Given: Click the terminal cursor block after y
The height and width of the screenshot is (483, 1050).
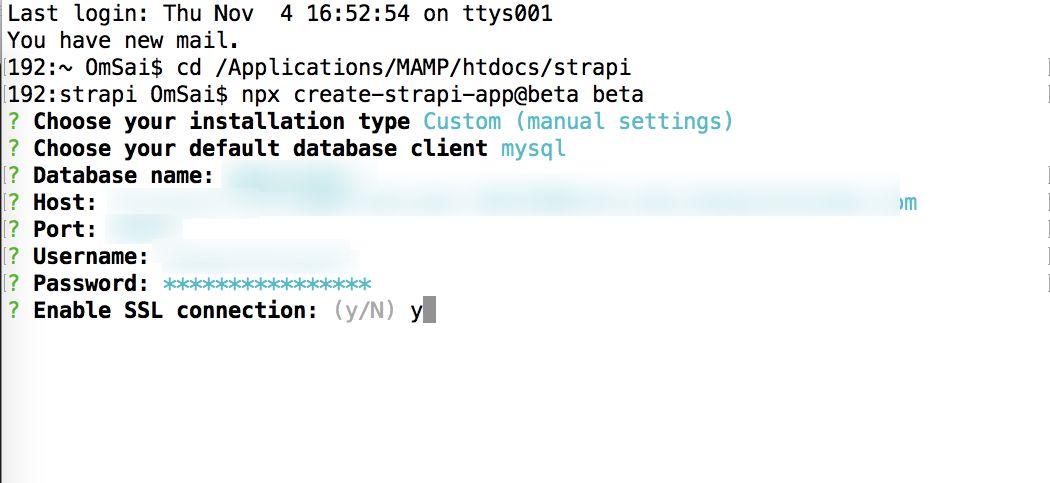Looking at the screenshot, I should [x=430, y=311].
